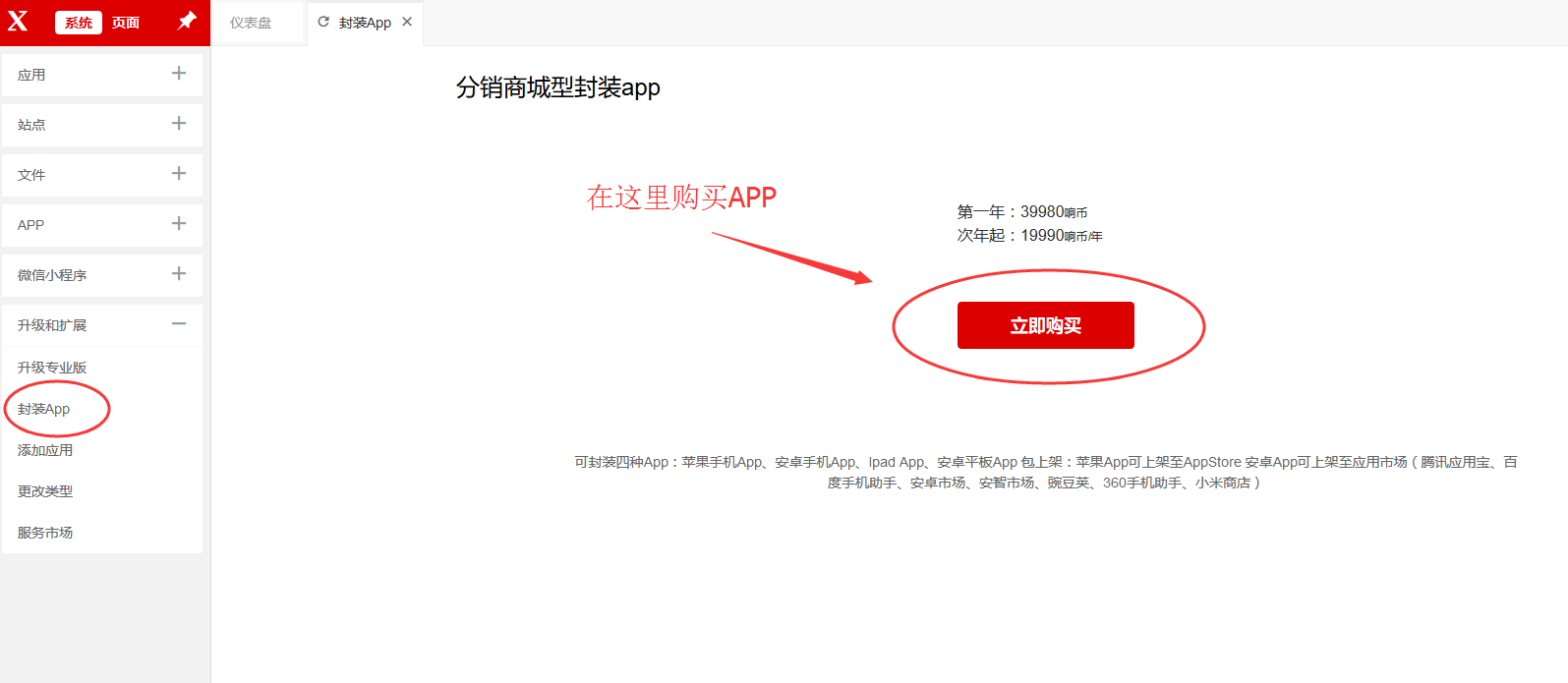Select the 封装App tab

[x=365, y=23]
